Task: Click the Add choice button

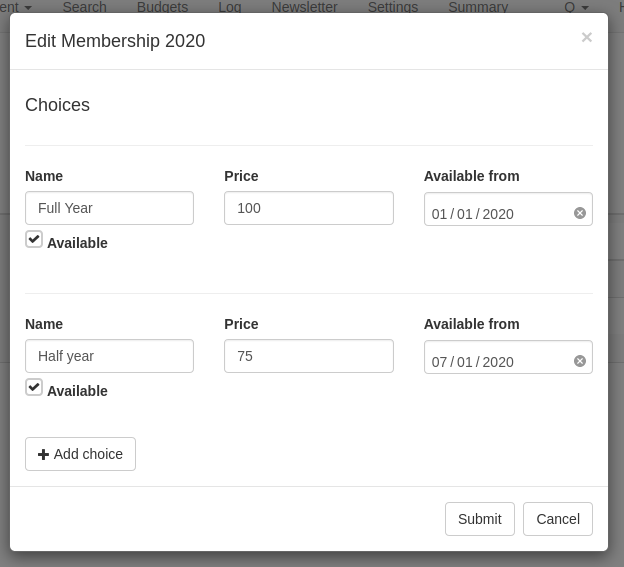Action: click(x=80, y=454)
